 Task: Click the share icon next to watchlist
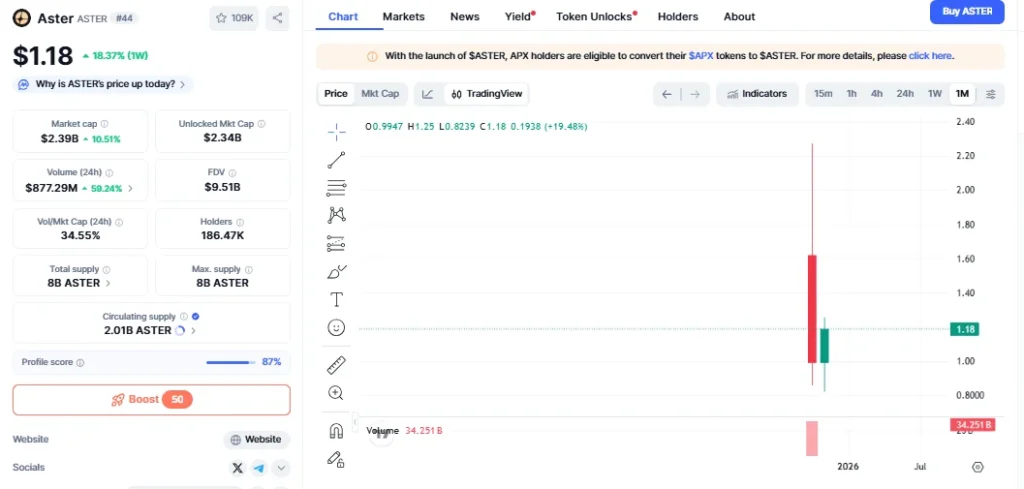click(278, 18)
